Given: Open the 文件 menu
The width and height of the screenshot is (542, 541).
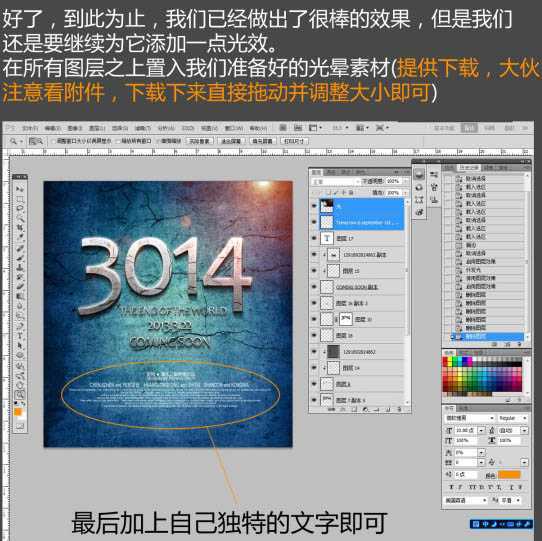Looking at the screenshot, I should click(x=30, y=128).
